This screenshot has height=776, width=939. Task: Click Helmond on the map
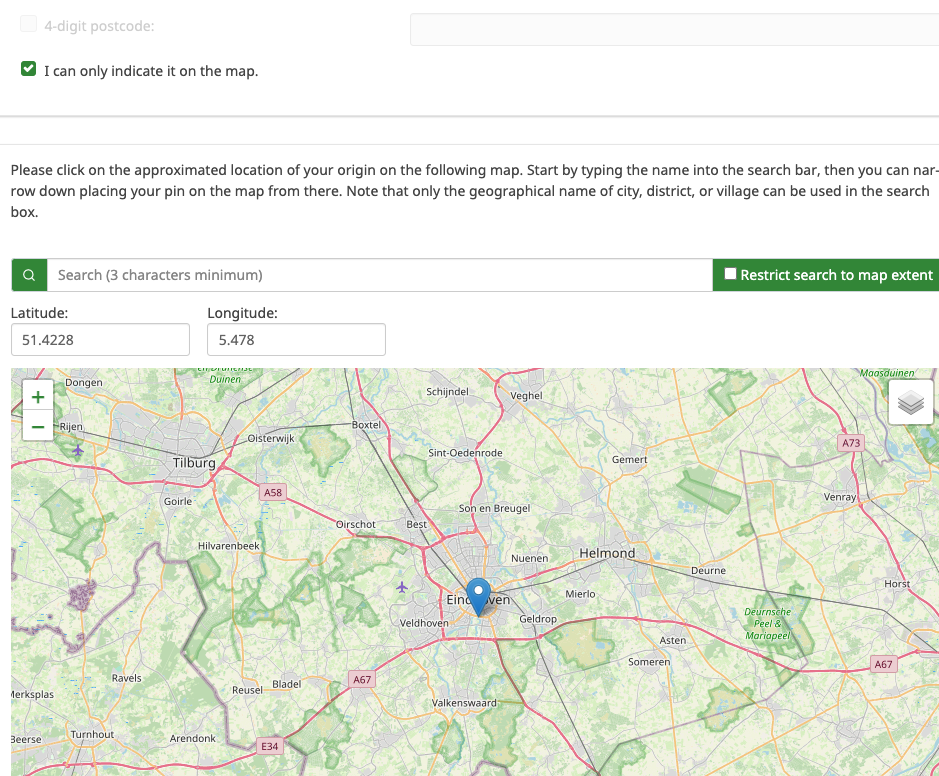tap(607, 553)
